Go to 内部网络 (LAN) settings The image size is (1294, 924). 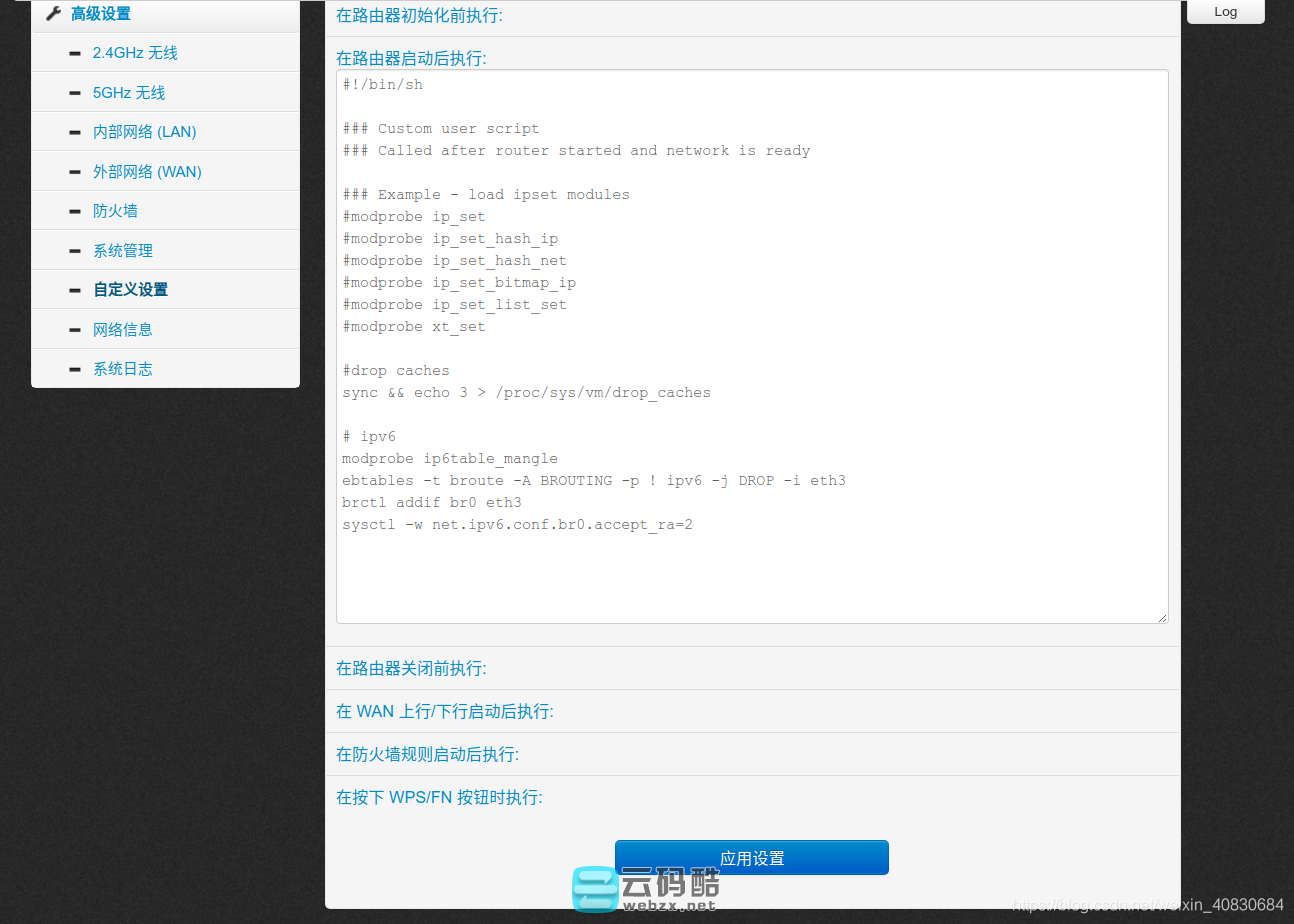point(144,132)
